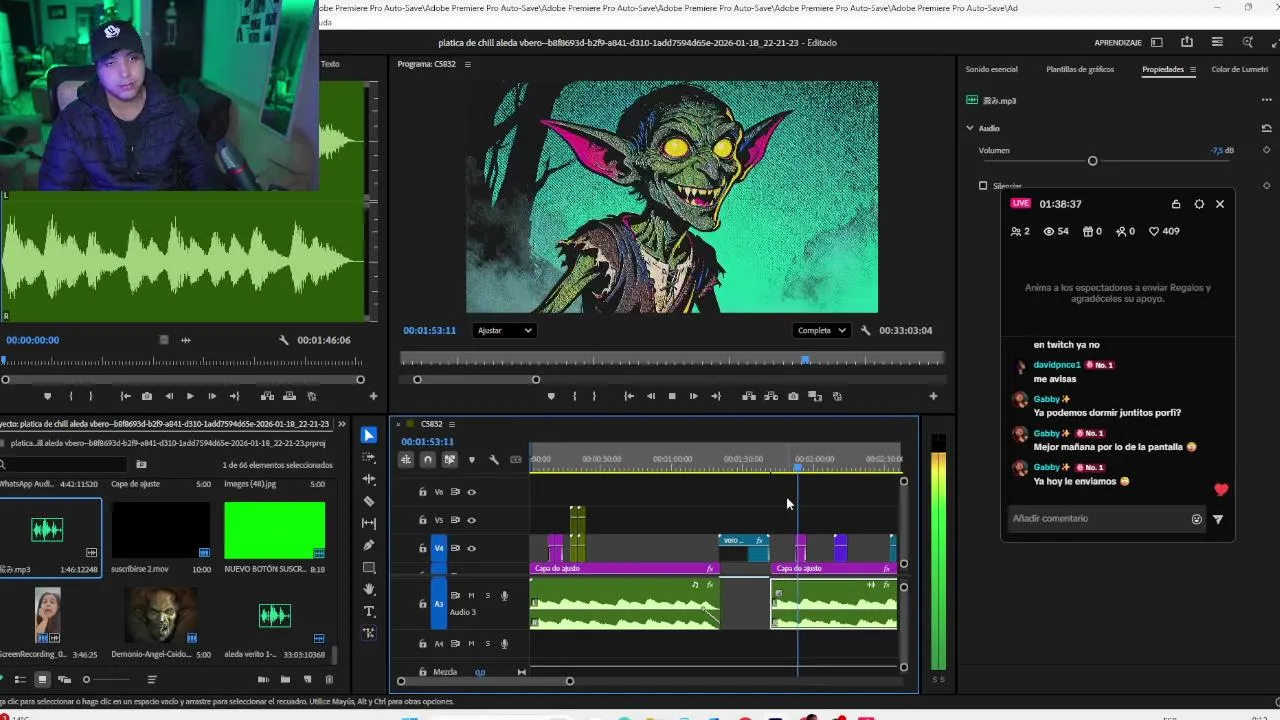This screenshot has height=720, width=1280.
Task: Click Extract button in Program monitor
Action: 771,396
